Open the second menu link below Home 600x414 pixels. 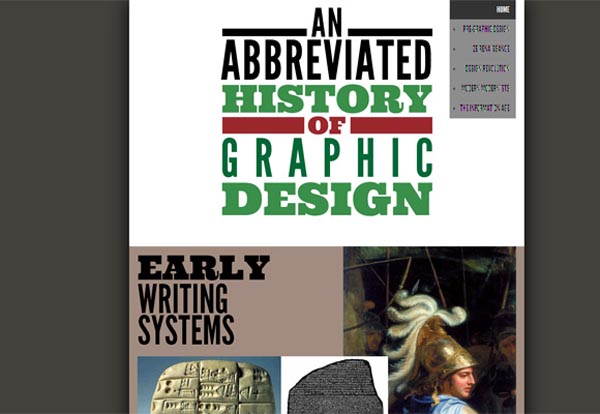(x=491, y=49)
